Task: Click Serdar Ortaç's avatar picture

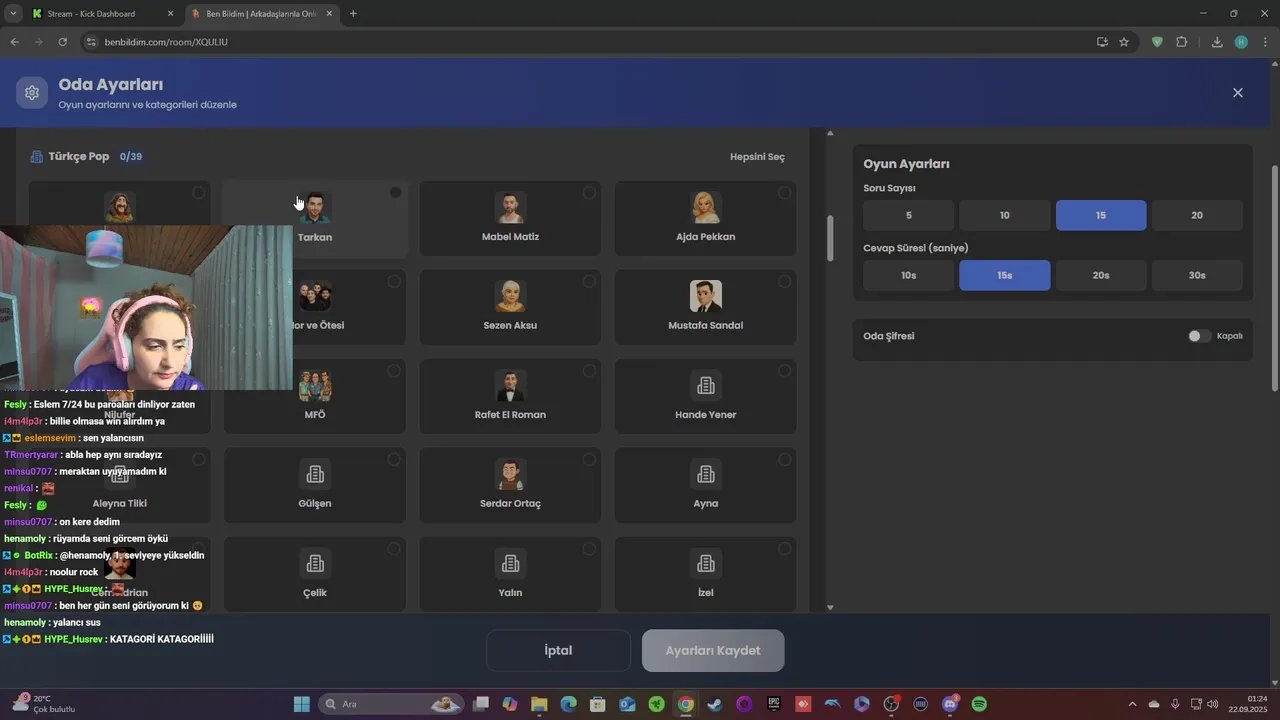Action: (510, 474)
